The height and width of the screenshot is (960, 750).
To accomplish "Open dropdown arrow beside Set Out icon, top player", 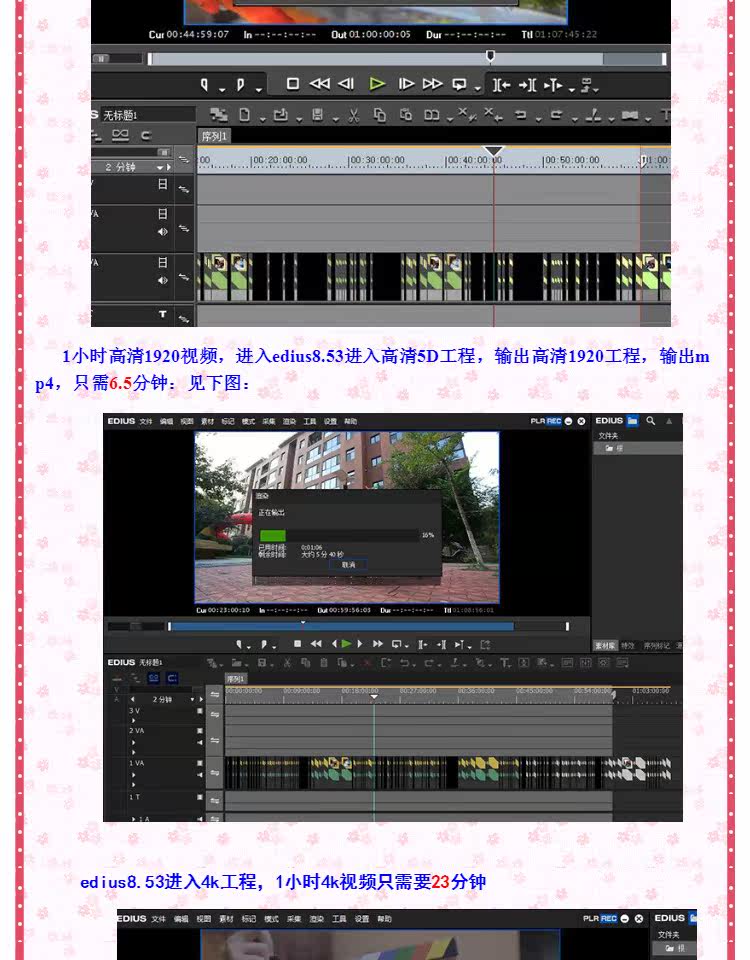I will tap(259, 90).
